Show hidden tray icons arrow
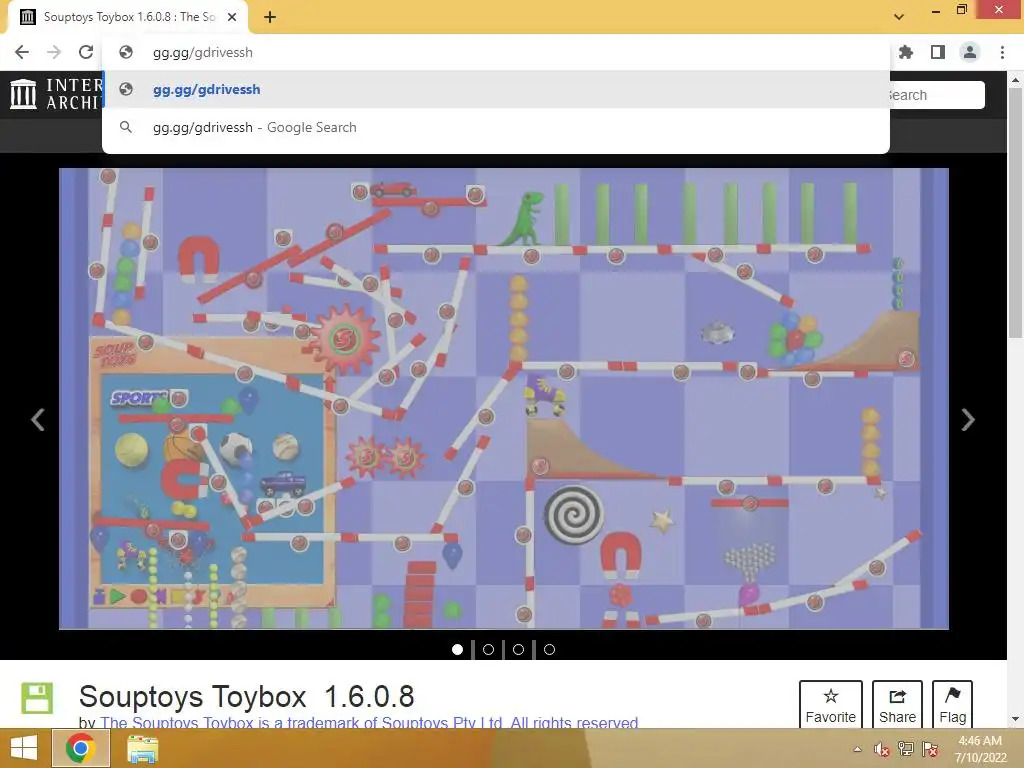The image size is (1024, 768). click(x=857, y=749)
